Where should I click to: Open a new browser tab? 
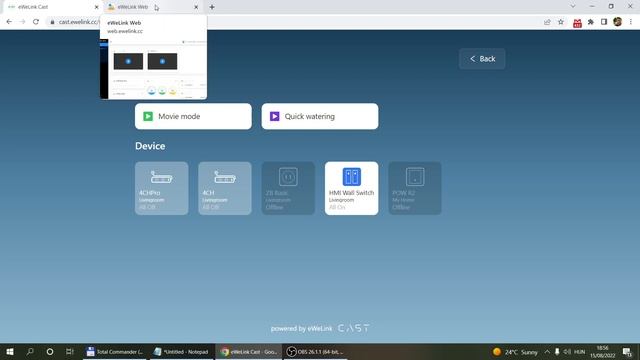[x=212, y=7]
